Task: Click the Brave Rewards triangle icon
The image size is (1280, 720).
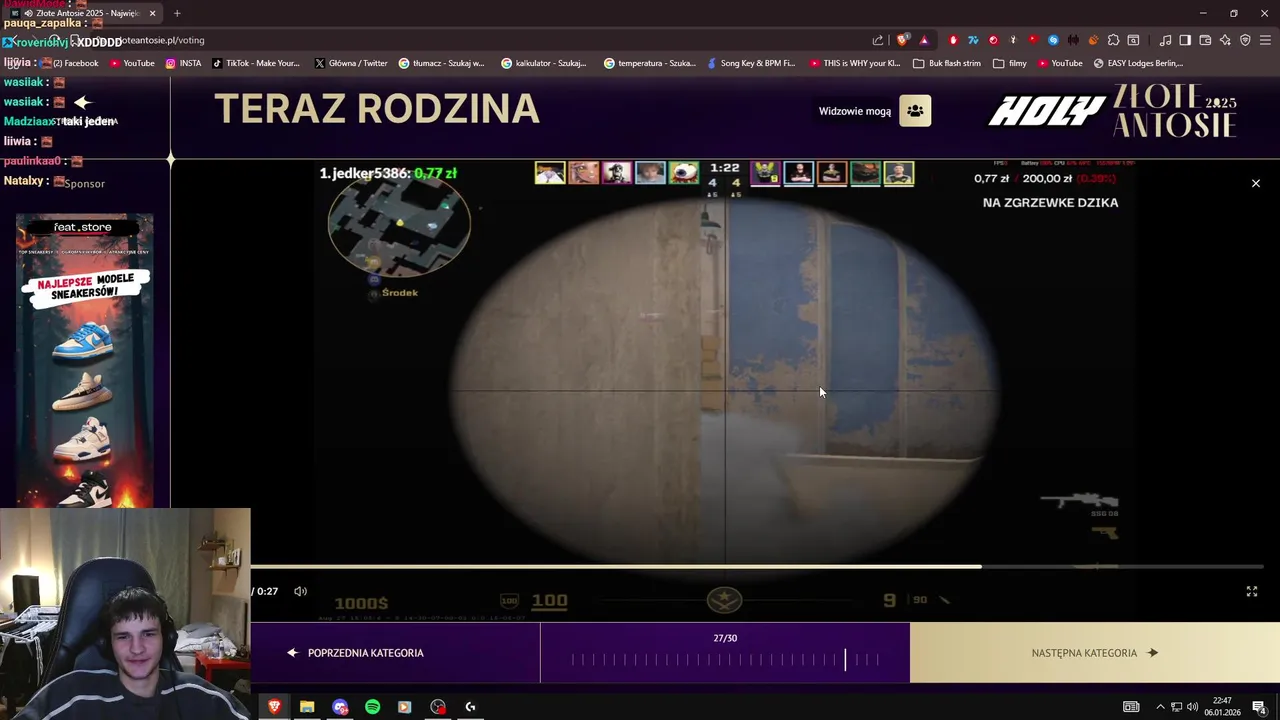Action: tap(924, 40)
